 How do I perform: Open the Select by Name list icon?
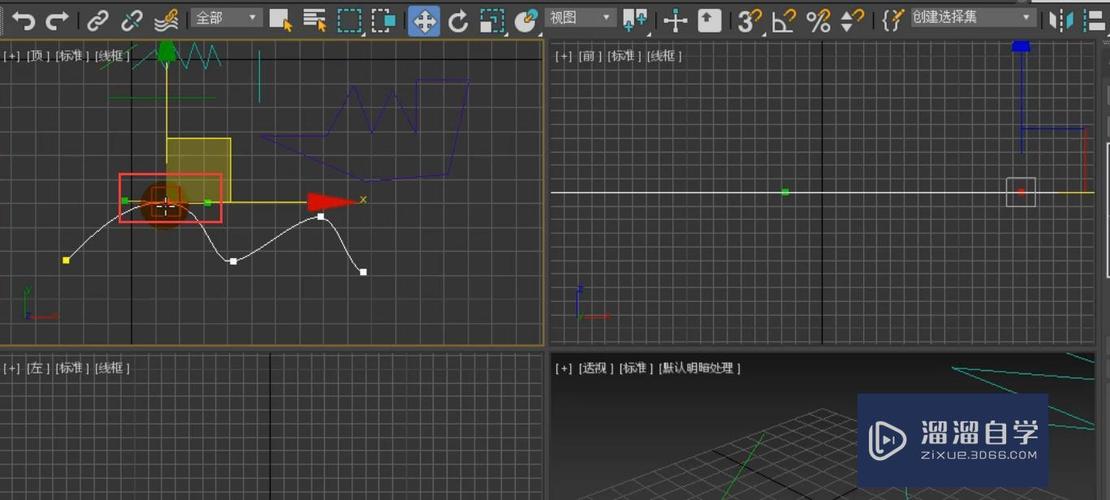coord(315,21)
